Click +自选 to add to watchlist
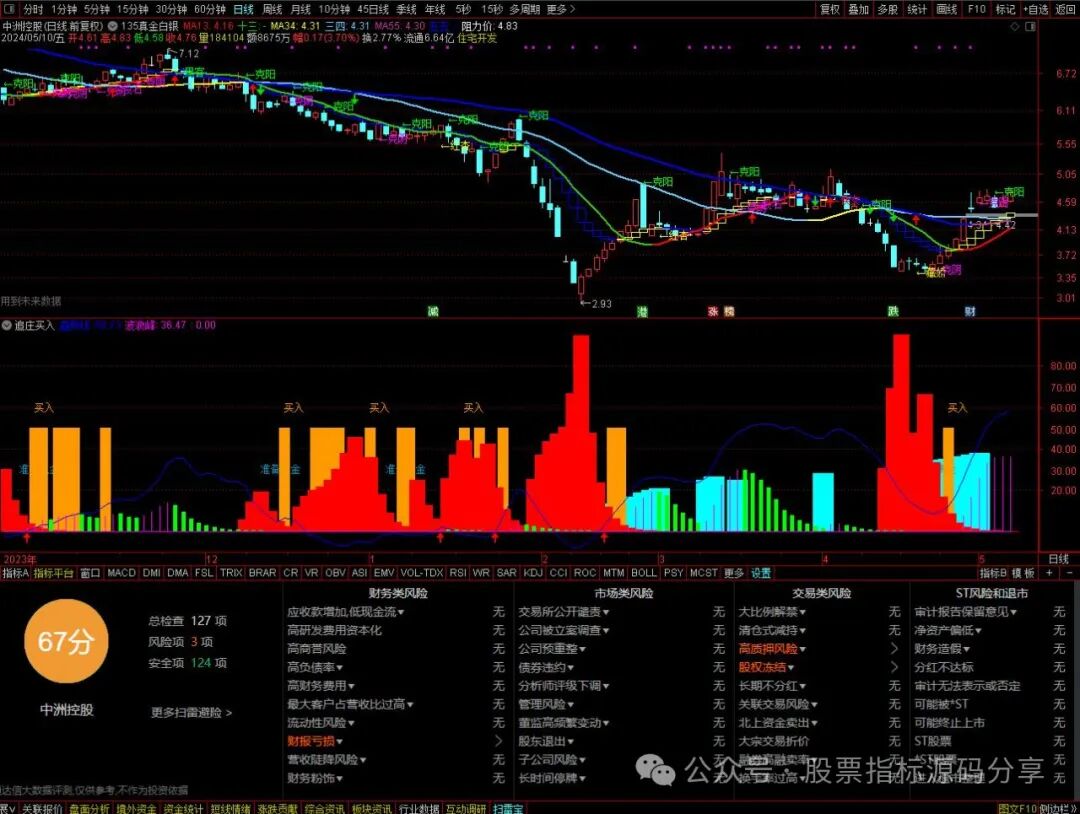Image resolution: width=1080 pixels, height=814 pixels. pyautogui.click(x=1036, y=9)
